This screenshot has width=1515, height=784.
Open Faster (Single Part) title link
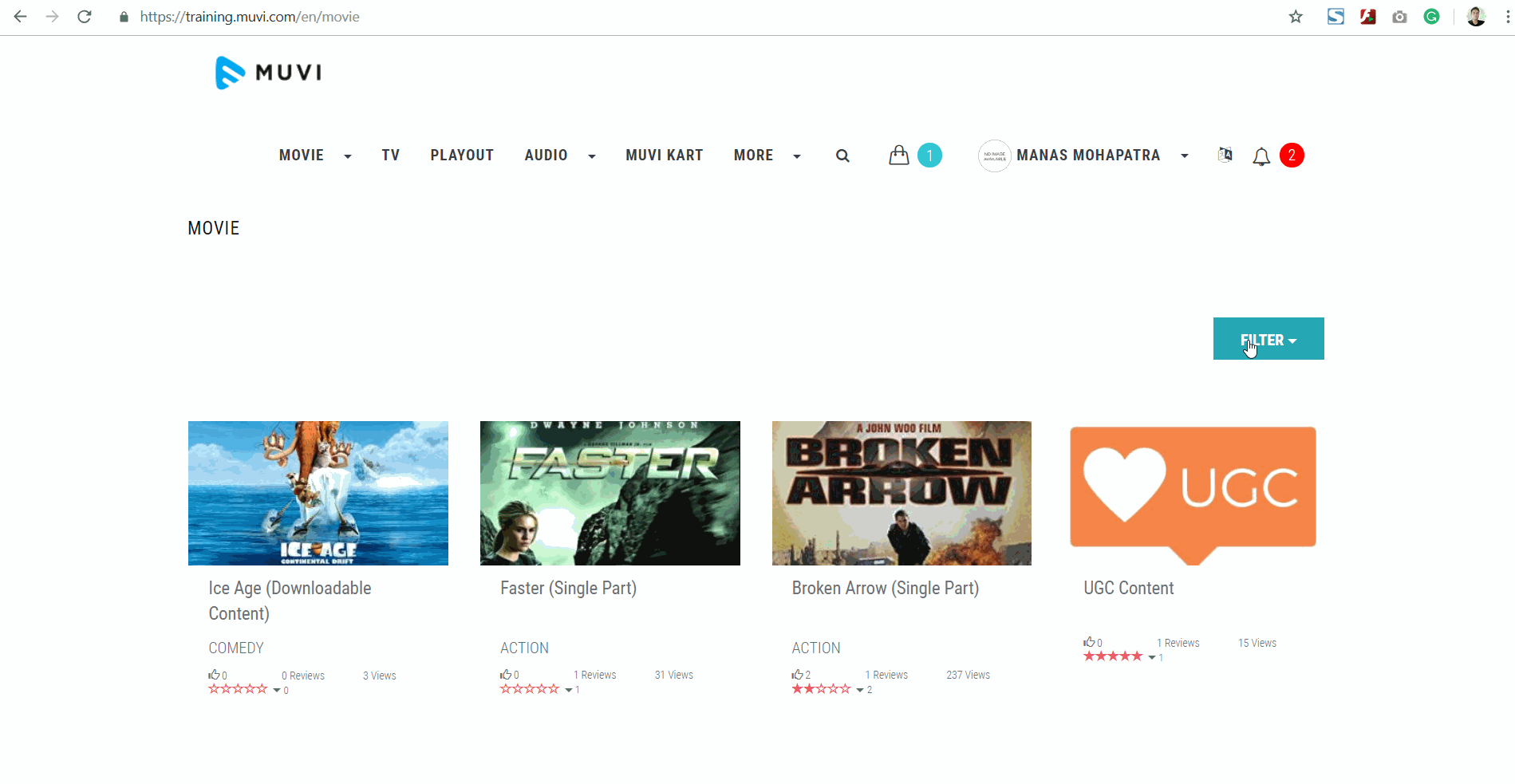[x=568, y=589]
